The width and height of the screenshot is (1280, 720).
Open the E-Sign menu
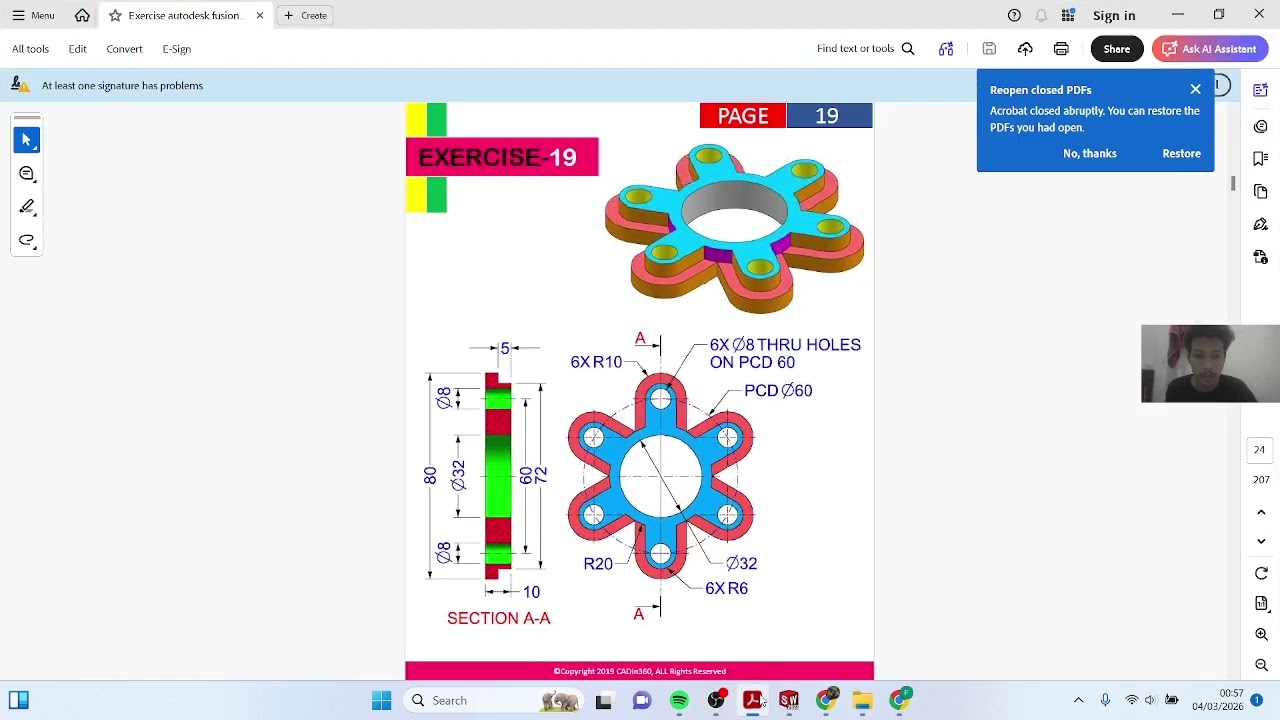(x=176, y=48)
